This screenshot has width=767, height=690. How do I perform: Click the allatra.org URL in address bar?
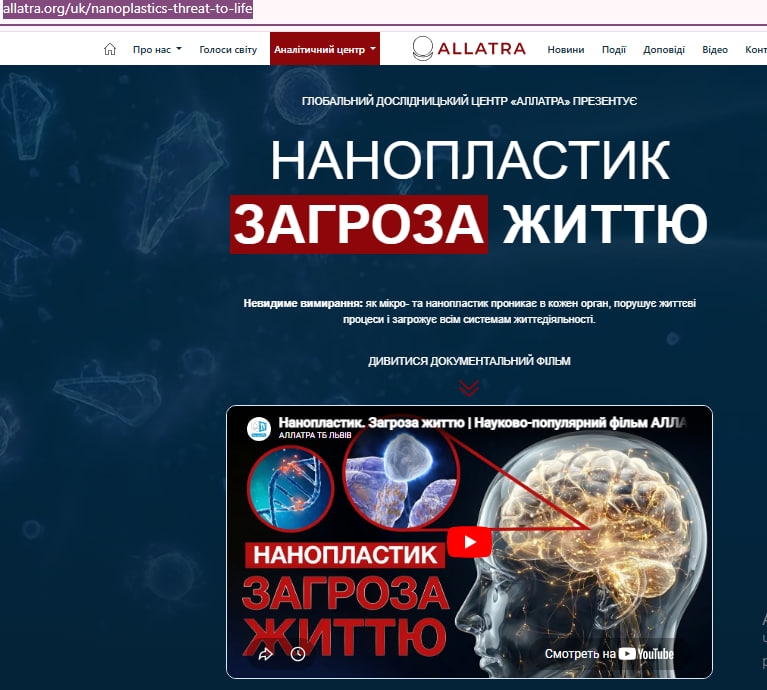click(128, 9)
